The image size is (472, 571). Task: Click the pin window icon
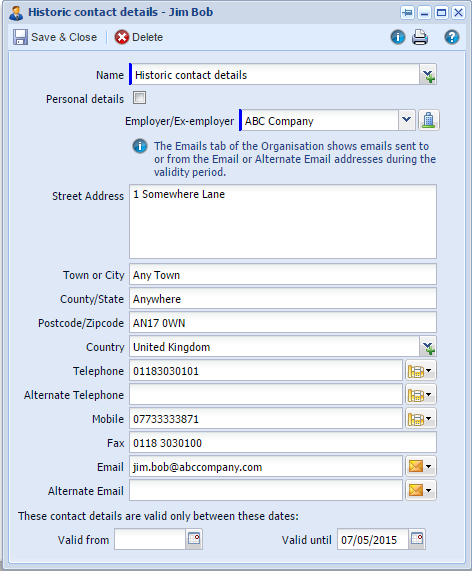pos(407,13)
